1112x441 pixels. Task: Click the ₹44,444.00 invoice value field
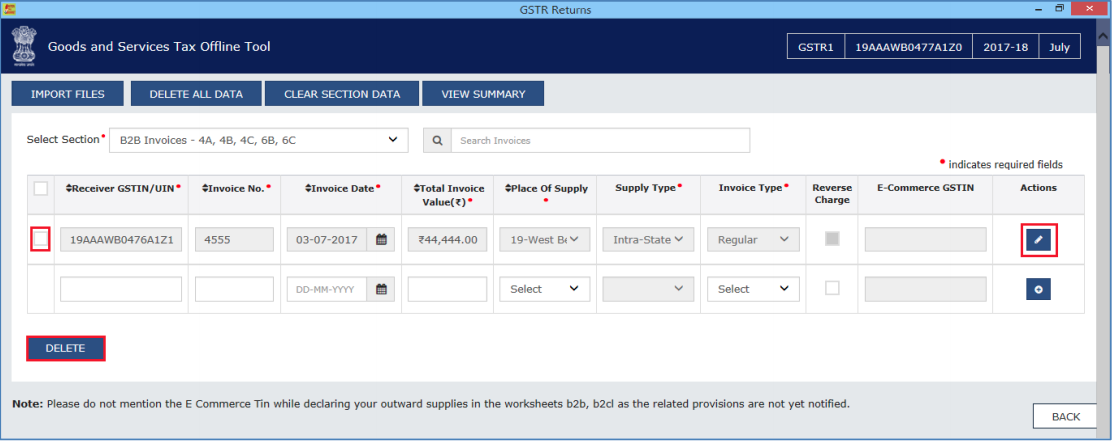tap(447, 240)
